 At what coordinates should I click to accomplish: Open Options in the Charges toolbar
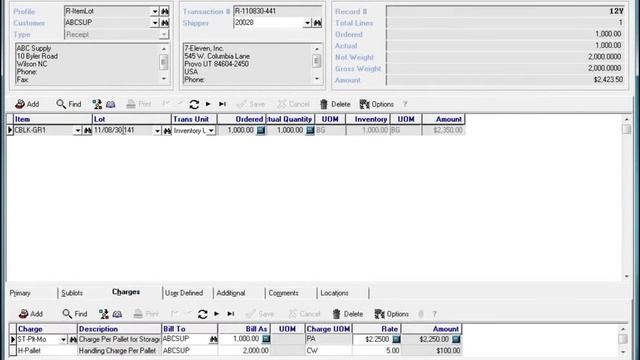[391, 313]
